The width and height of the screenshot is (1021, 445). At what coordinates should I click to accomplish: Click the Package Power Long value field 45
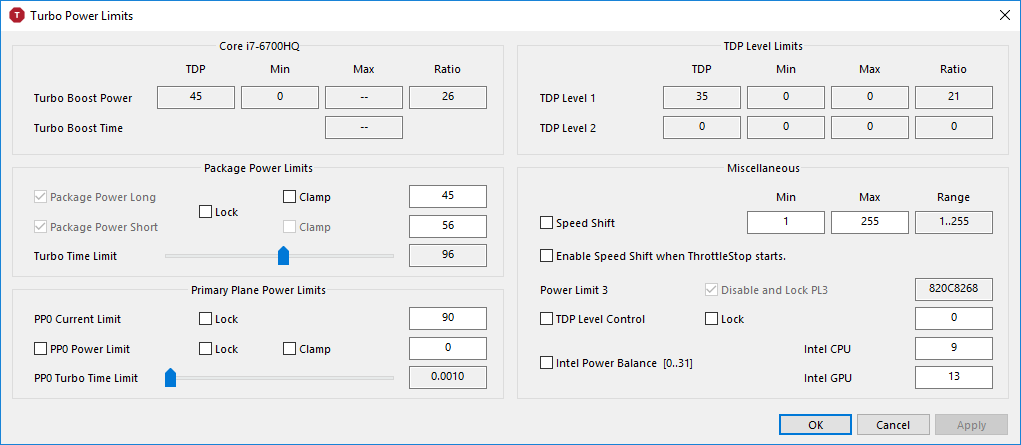(447, 196)
